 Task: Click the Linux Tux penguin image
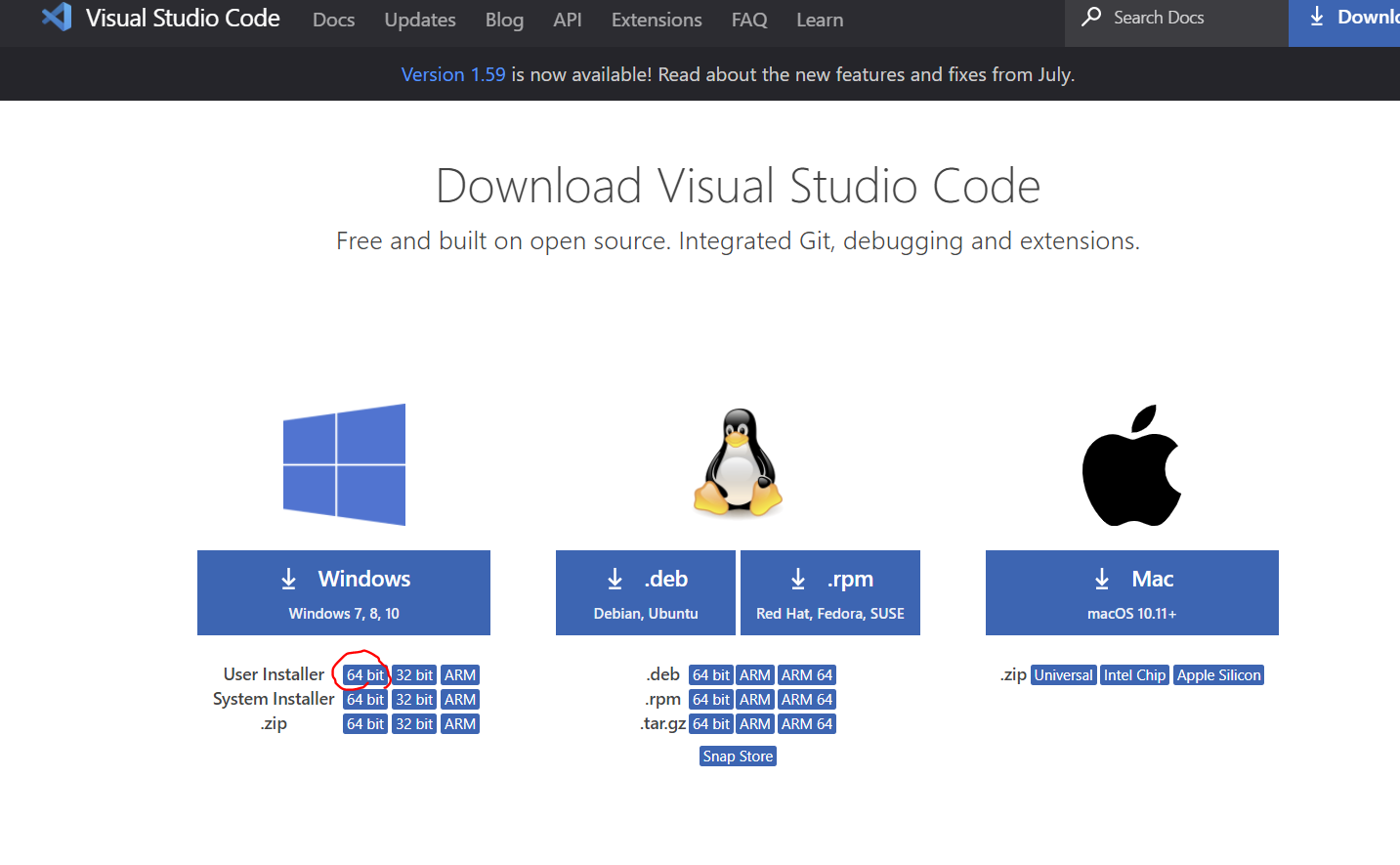[739, 461]
